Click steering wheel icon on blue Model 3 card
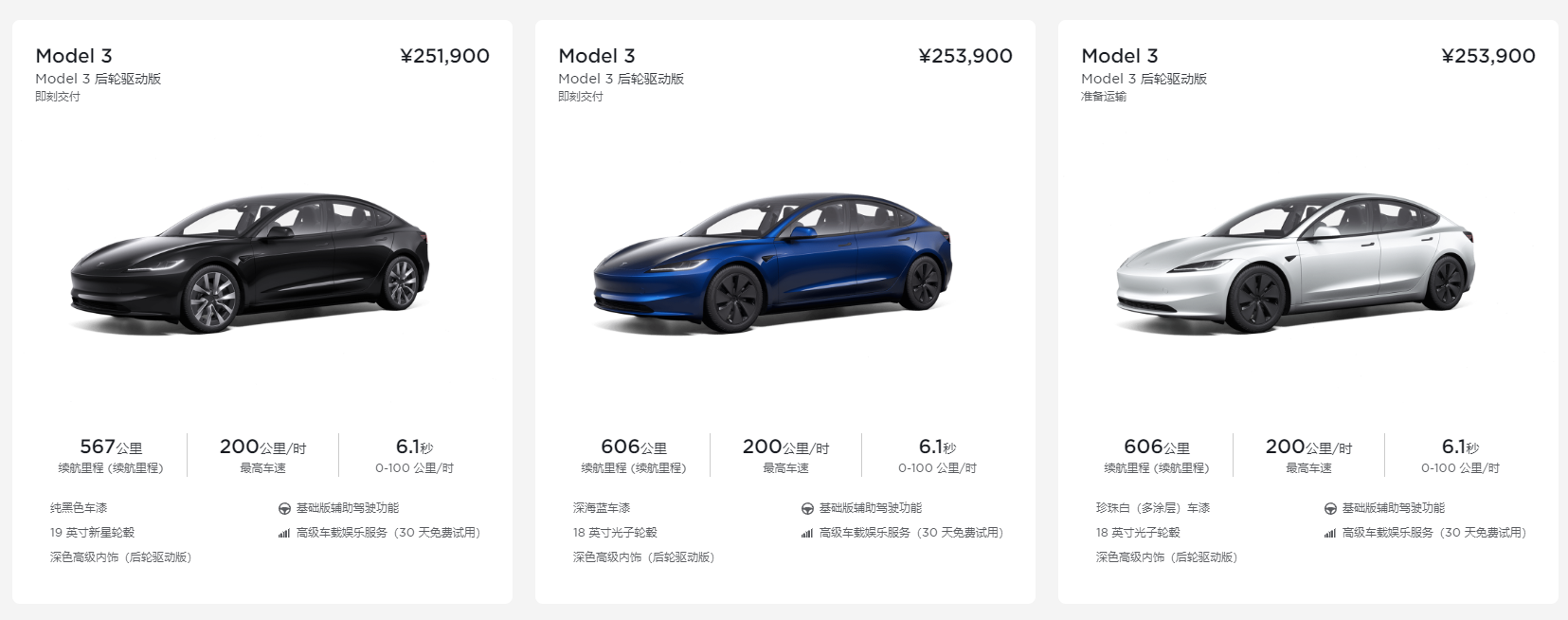 [x=807, y=509]
